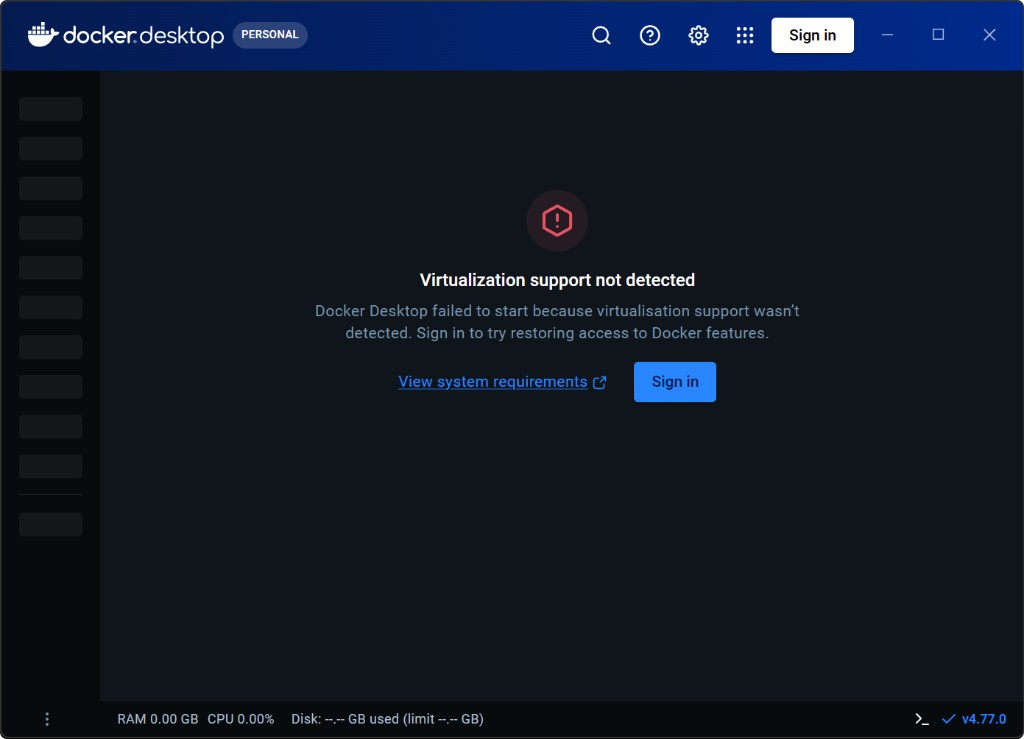The width and height of the screenshot is (1024, 739).
Task: Maximize the Docker Desktop window
Action: click(x=938, y=35)
